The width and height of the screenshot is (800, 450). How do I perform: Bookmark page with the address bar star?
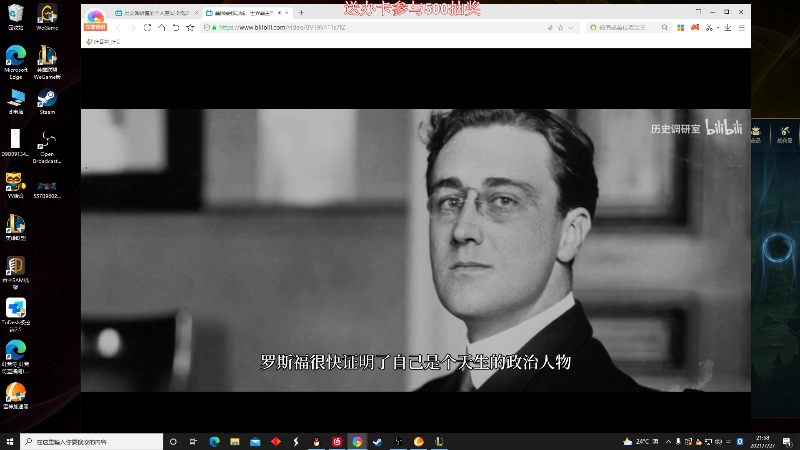[560, 28]
